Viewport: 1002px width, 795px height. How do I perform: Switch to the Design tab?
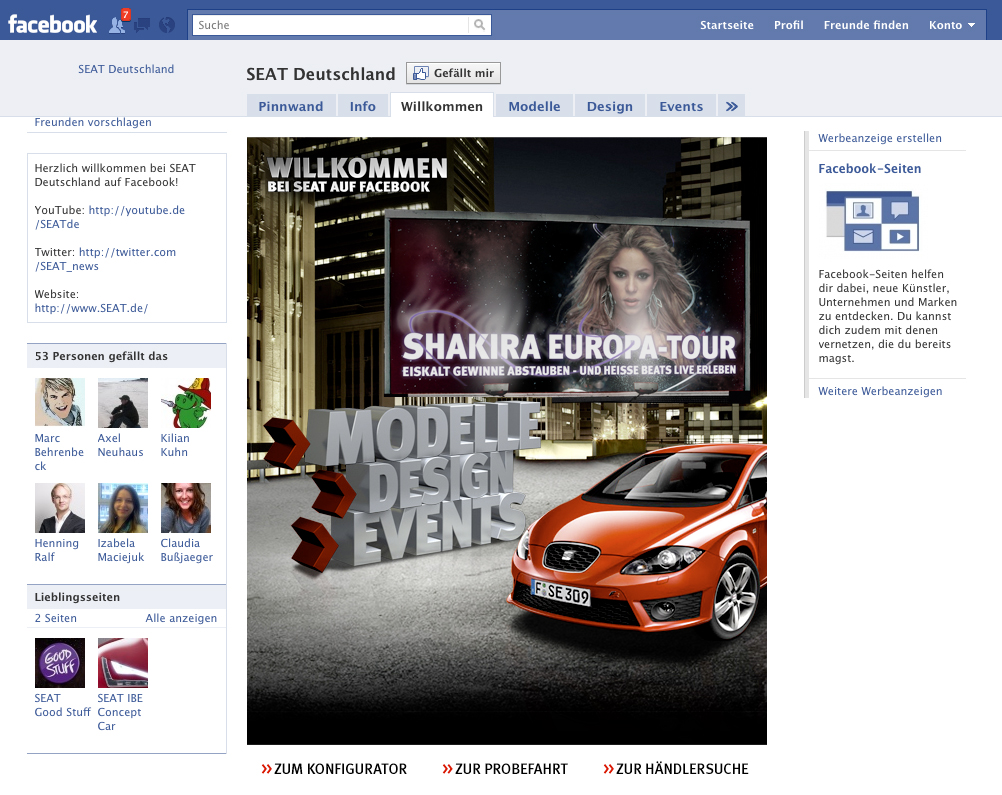click(x=610, y=106)
